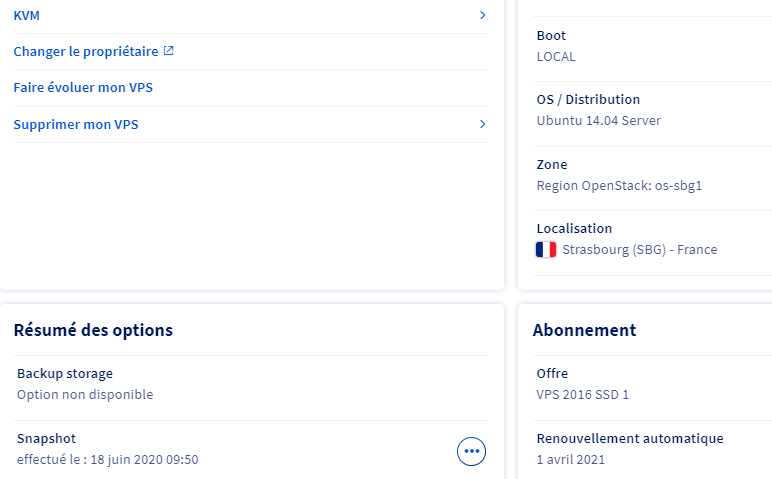Choose Supprimer mon VPS

tap(76, 124)
